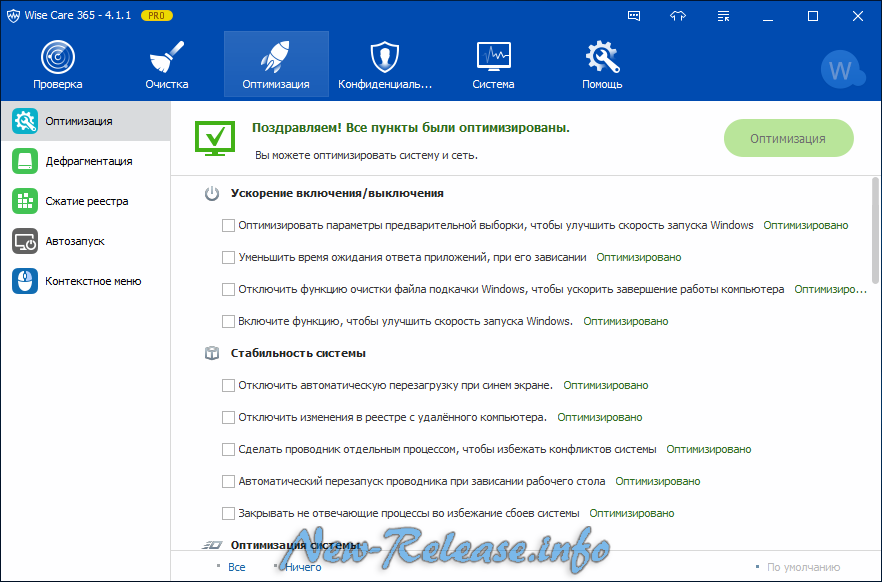Select the Оптимизация rocket tab
The height and width of the screenshot is (582, 882).
point(276,65)
